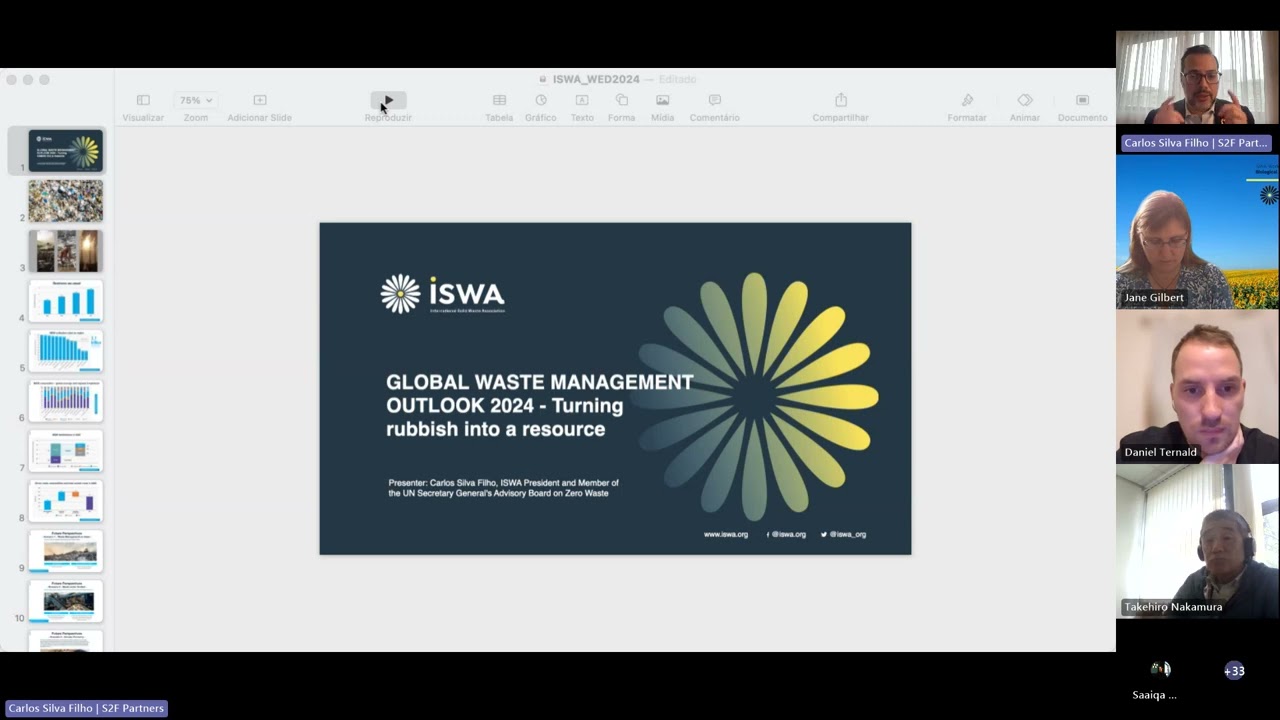Click the presenter text line on the slide
The height and width of the screenshot is (720, 1280).
(503, 488)
